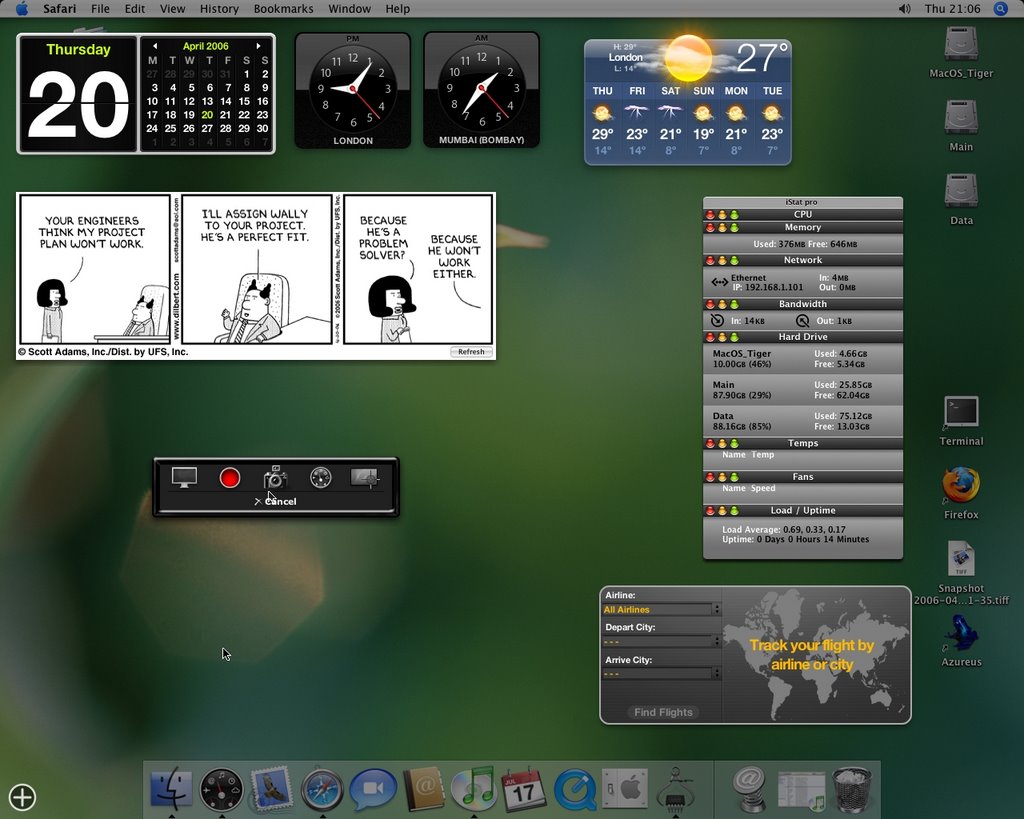Click green button in iStat Network header
The width and height of the screenshot is (1024, 819).
[x=733, y=260]
